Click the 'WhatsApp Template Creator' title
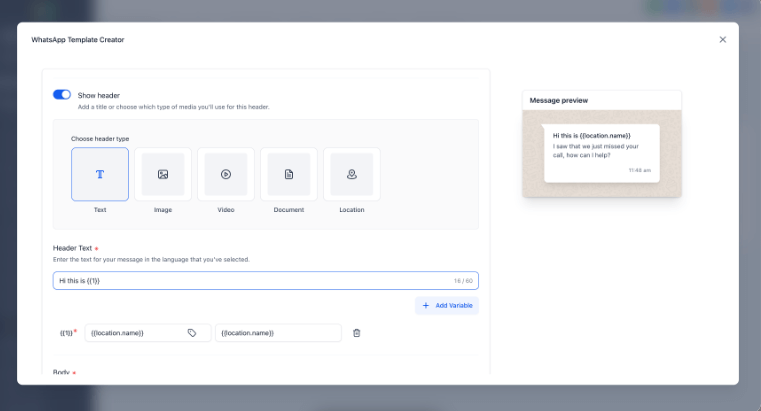Viewport: 761px width, 411px height. coord(78,40)
